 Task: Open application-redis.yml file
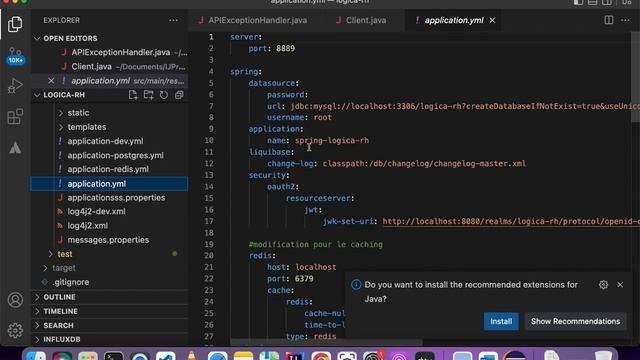(x=108, y=169)
